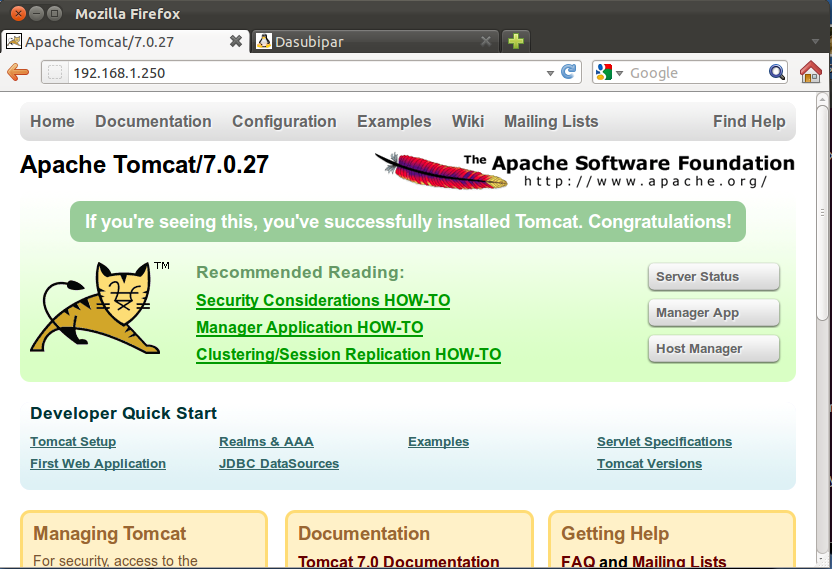Open the list all tabs dropdown

pos(816,41)
